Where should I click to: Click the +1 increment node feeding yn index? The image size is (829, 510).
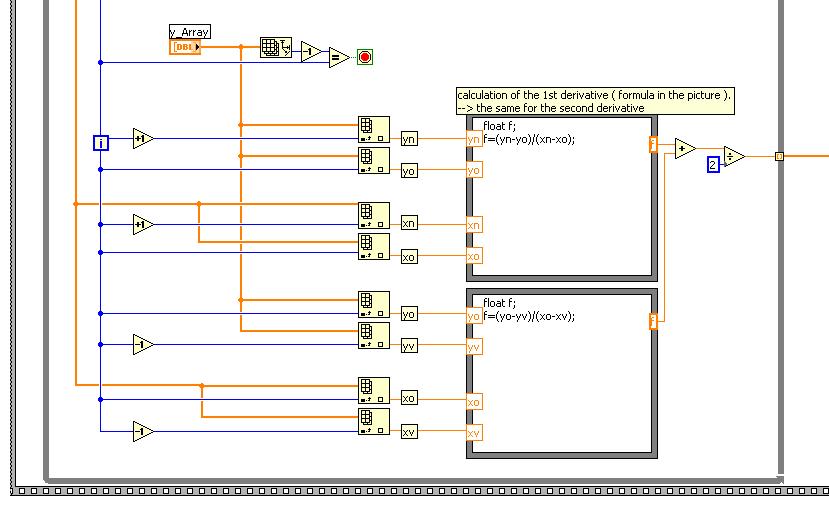(x=143, y=138)
